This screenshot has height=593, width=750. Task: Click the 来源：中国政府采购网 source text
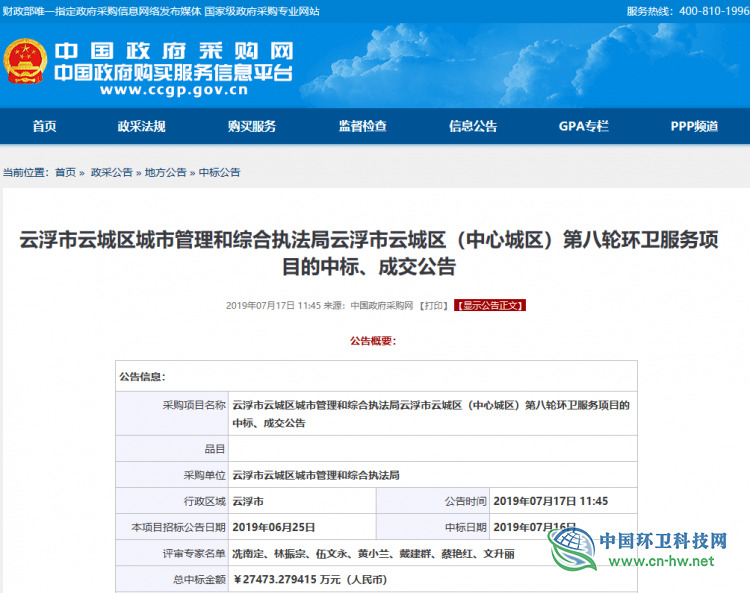(368, 306)
